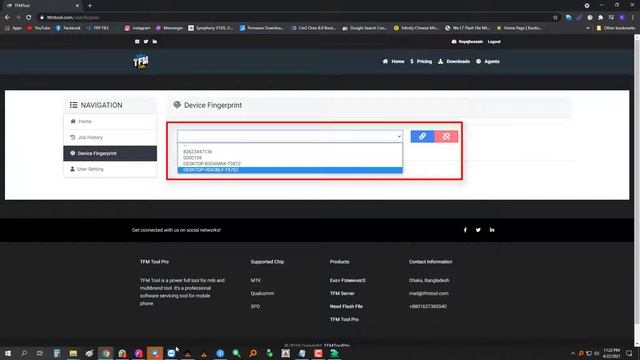The width and height of the screenshot is (640, 360).
Task: Open the Pricing page
Action: click(x=421, y=62)
